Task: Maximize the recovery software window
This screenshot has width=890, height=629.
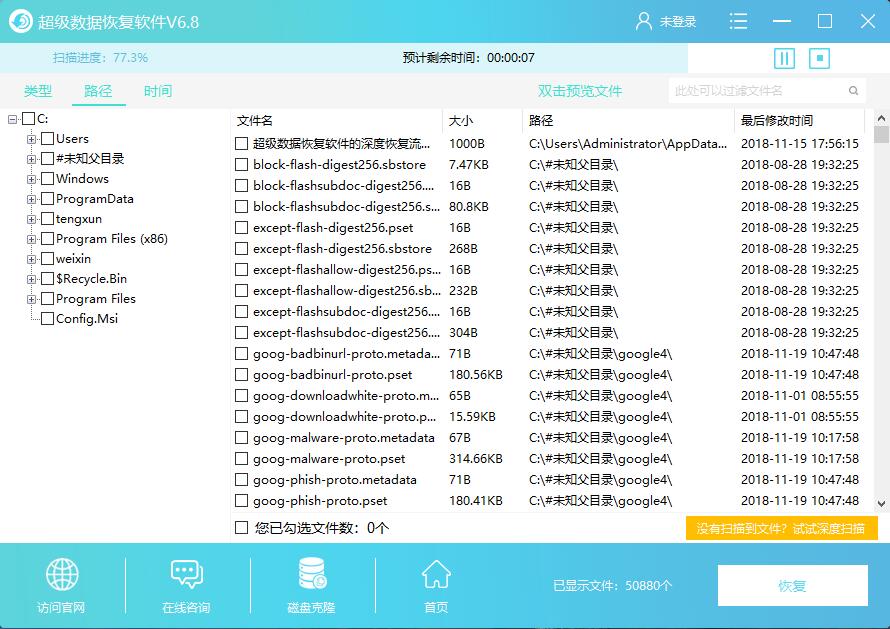Action: pos(825,22)
